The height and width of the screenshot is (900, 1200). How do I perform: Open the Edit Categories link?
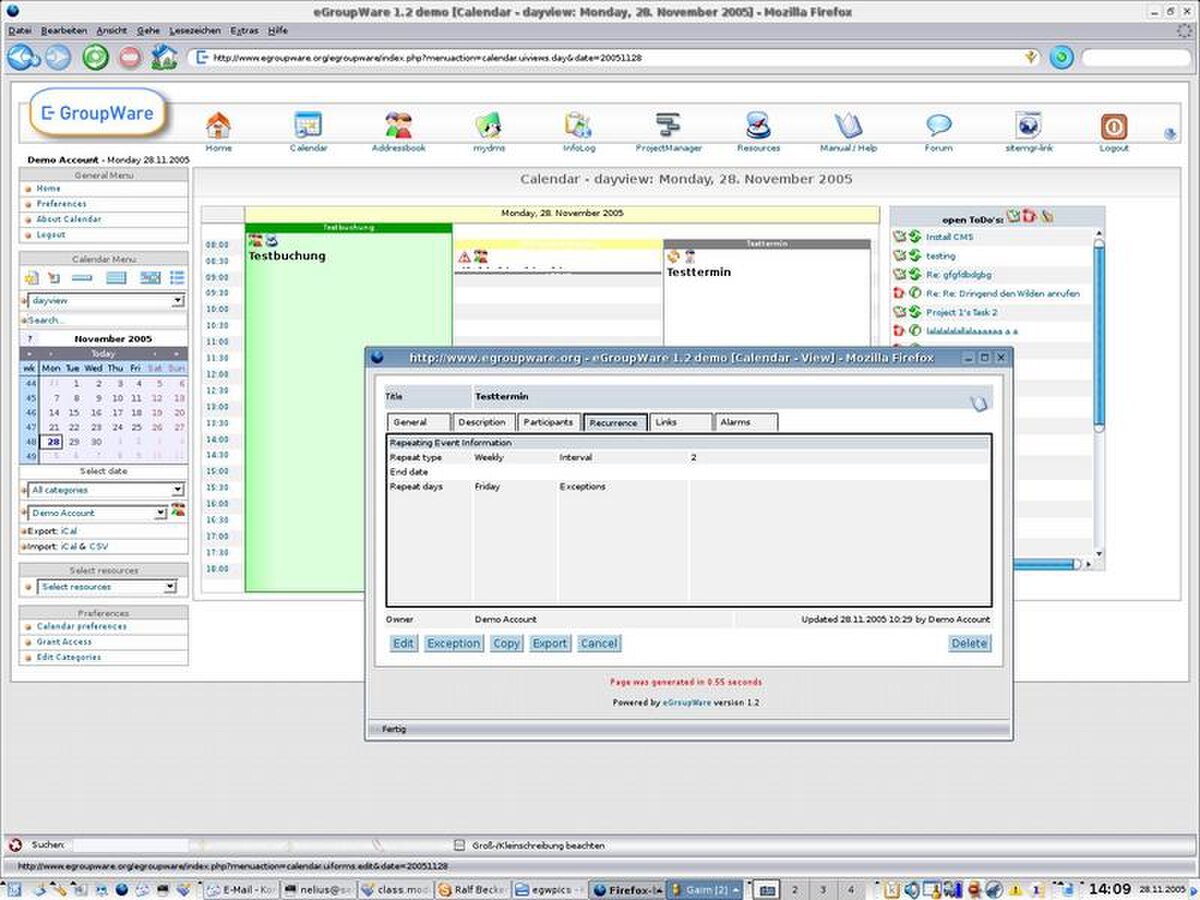pos(69,657)
